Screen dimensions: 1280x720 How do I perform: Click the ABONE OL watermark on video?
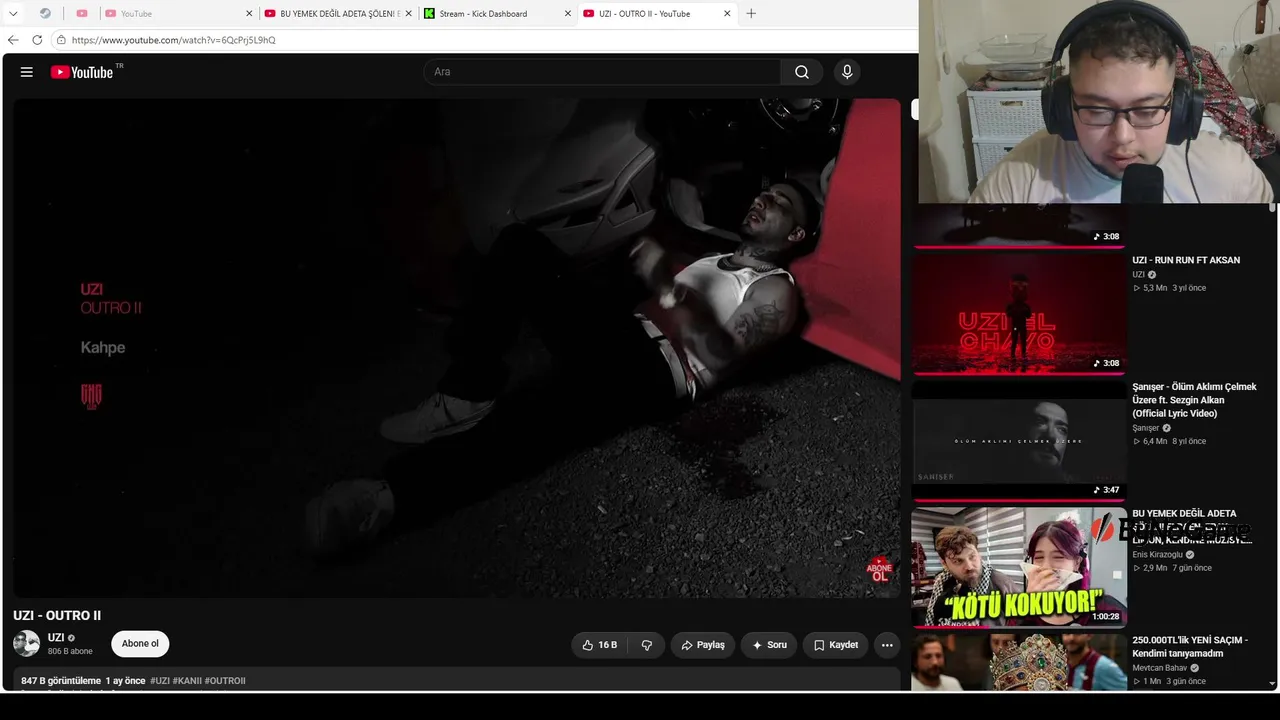pyautogui.click(x=879, y=570)
